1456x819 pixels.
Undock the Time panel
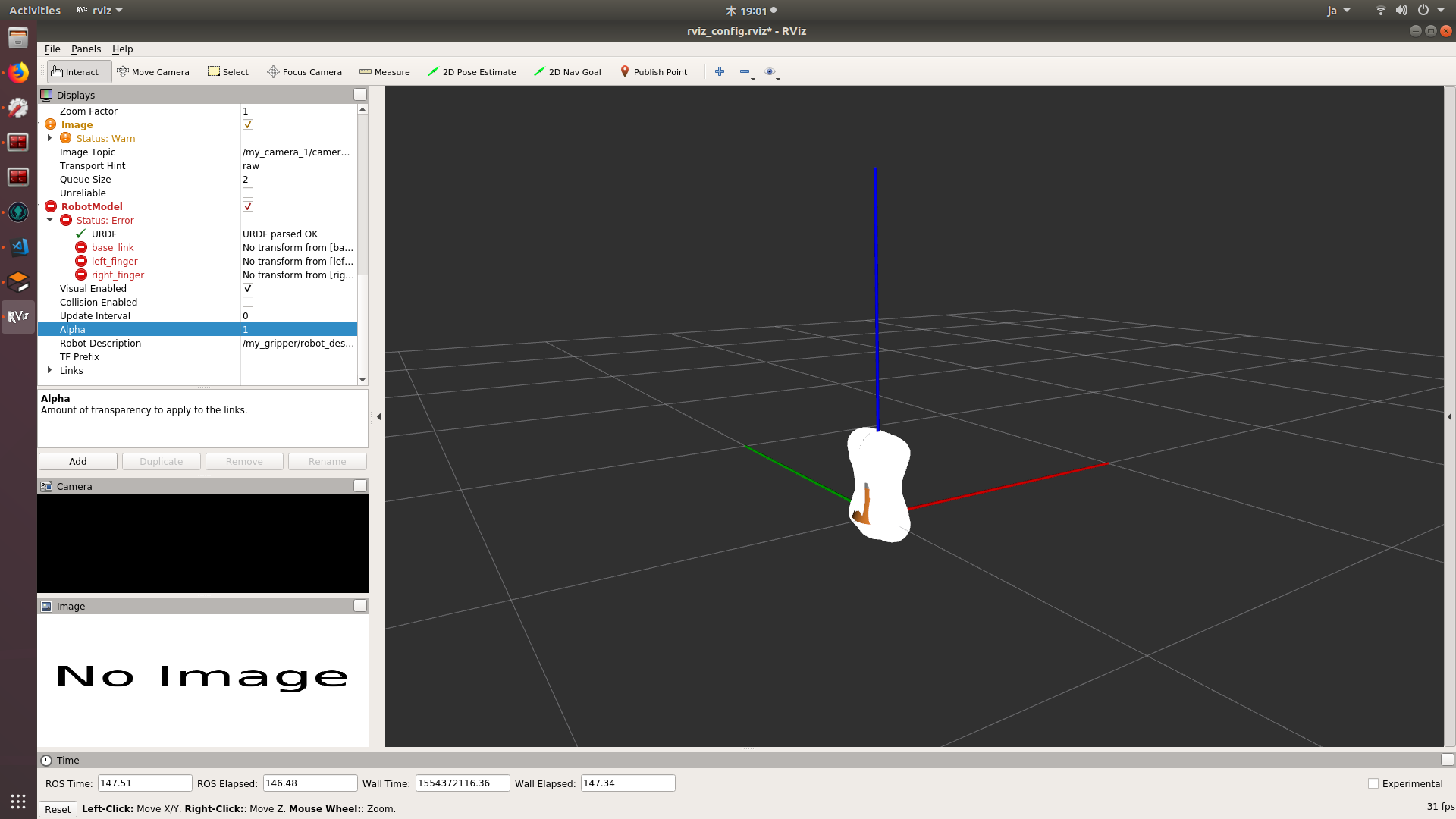(x=1448, y=760)
